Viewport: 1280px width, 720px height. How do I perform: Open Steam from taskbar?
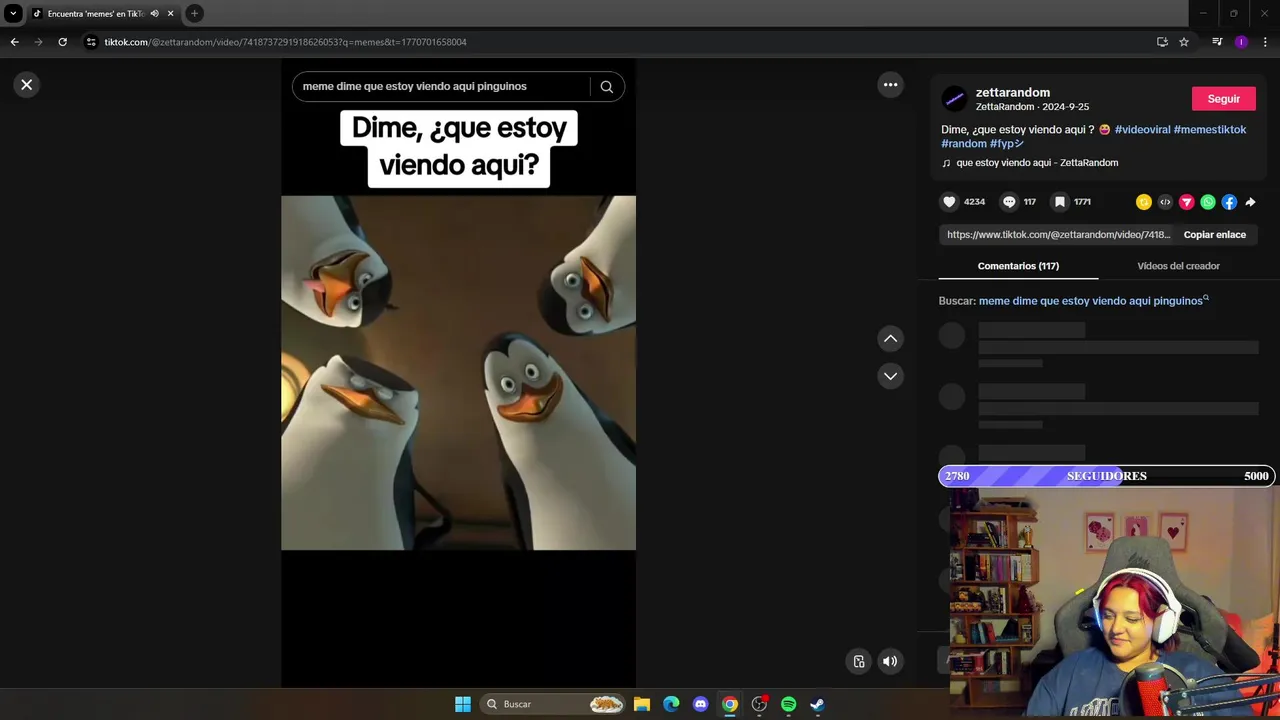[x=817, y=704]
